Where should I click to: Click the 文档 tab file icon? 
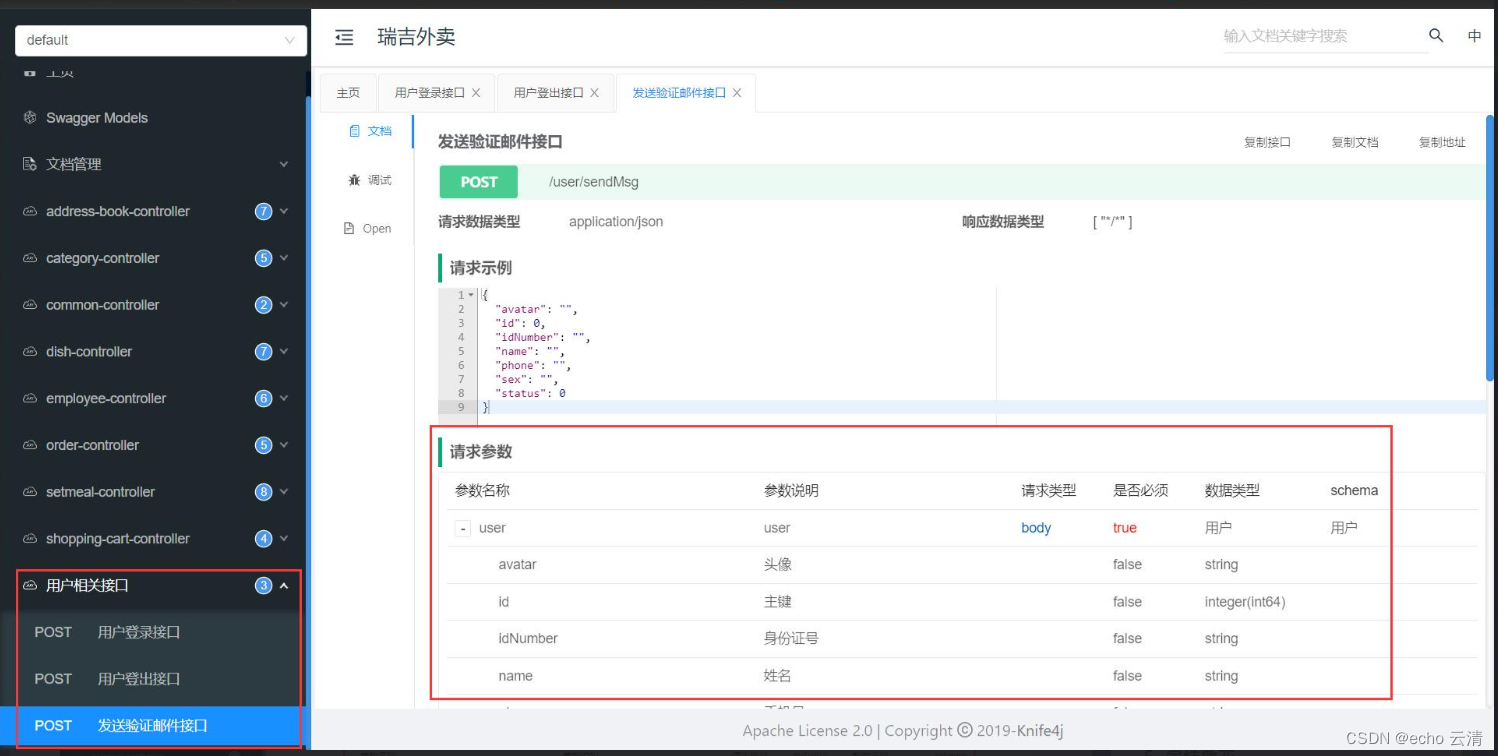(x=354, y=131)
